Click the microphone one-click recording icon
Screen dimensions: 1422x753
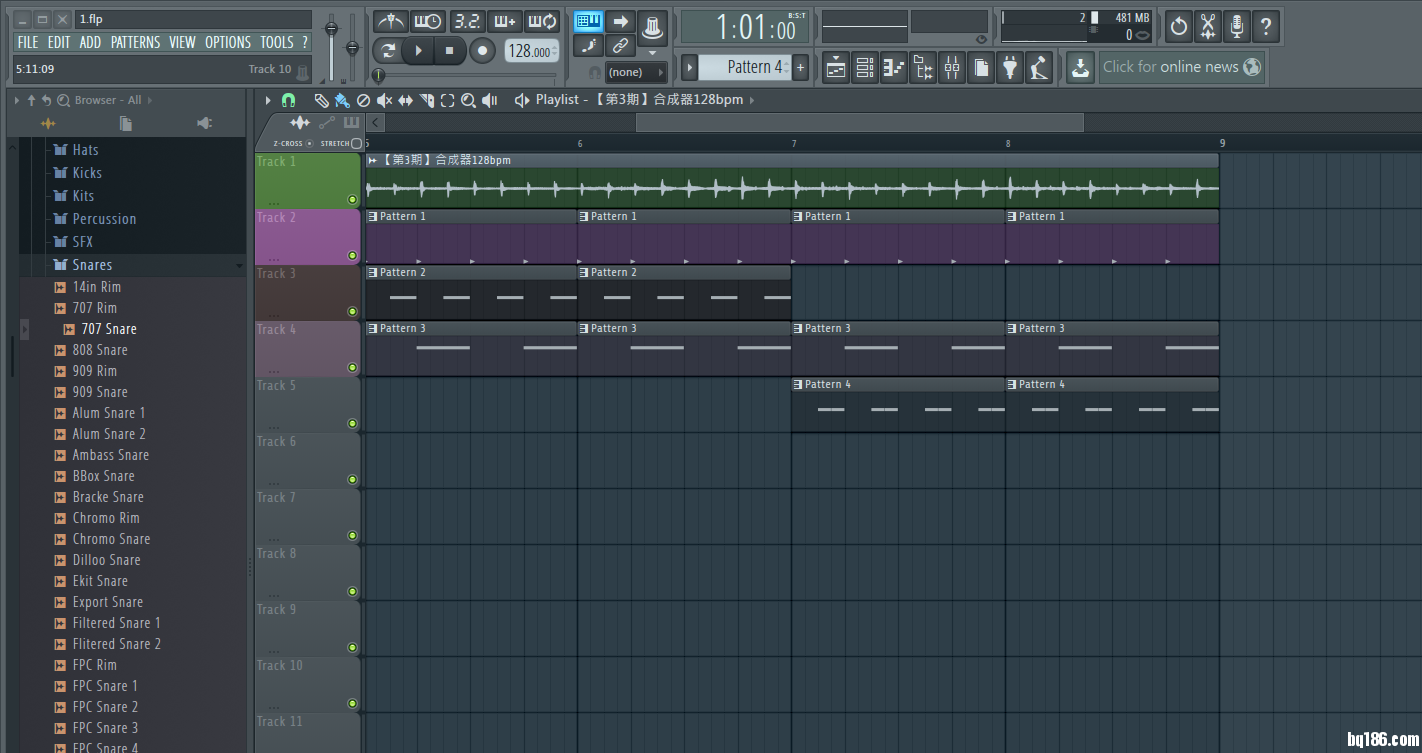pyautogui.click(x=1237, y=26)
